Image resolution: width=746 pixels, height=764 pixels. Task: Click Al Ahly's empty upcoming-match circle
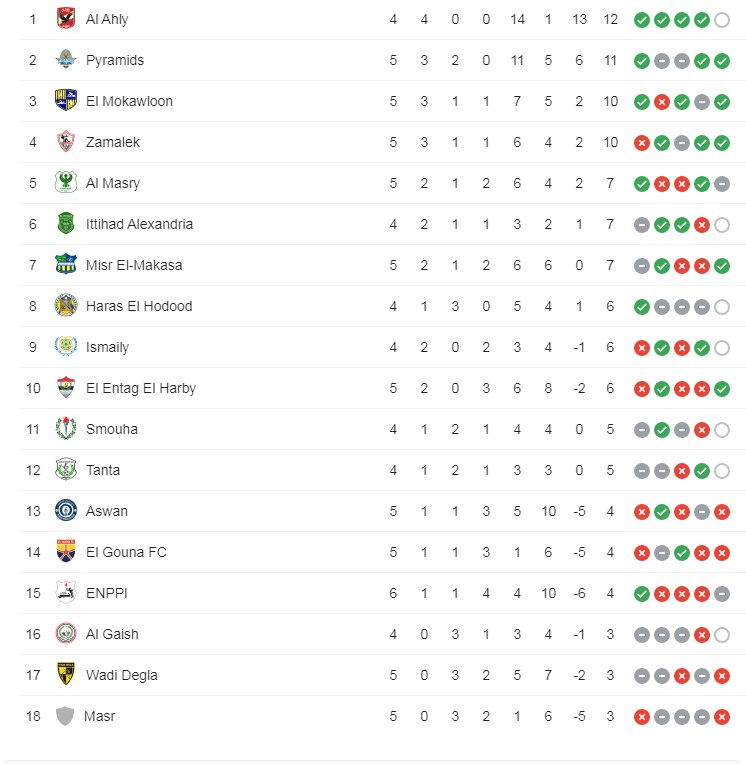[722, 19]
